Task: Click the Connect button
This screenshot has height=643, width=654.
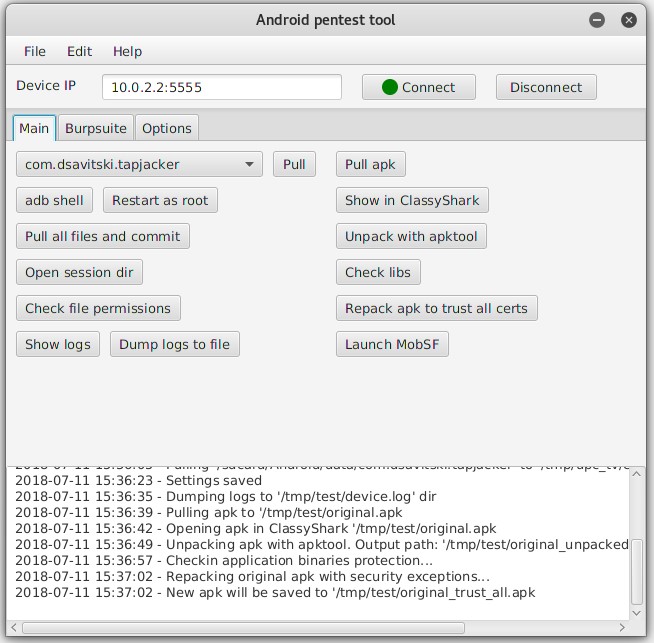Action: pyautogui.click(x=419, y=87)
